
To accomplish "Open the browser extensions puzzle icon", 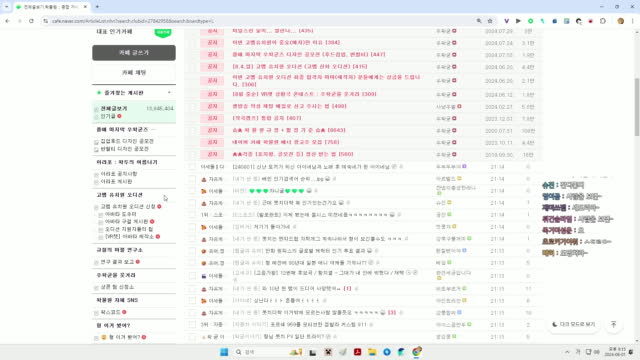I will pyautogui.click(x=603, y=21).
